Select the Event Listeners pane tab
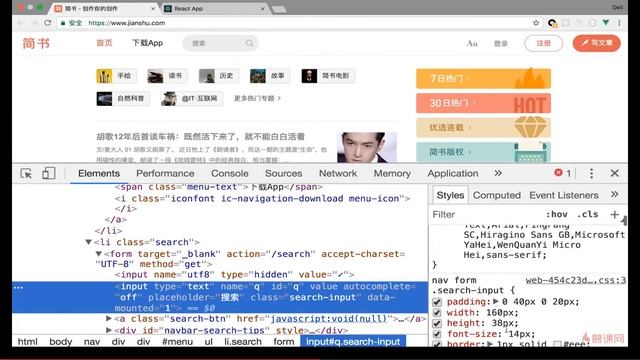This screenshot has width=640, height=360. tap(564, 195)
